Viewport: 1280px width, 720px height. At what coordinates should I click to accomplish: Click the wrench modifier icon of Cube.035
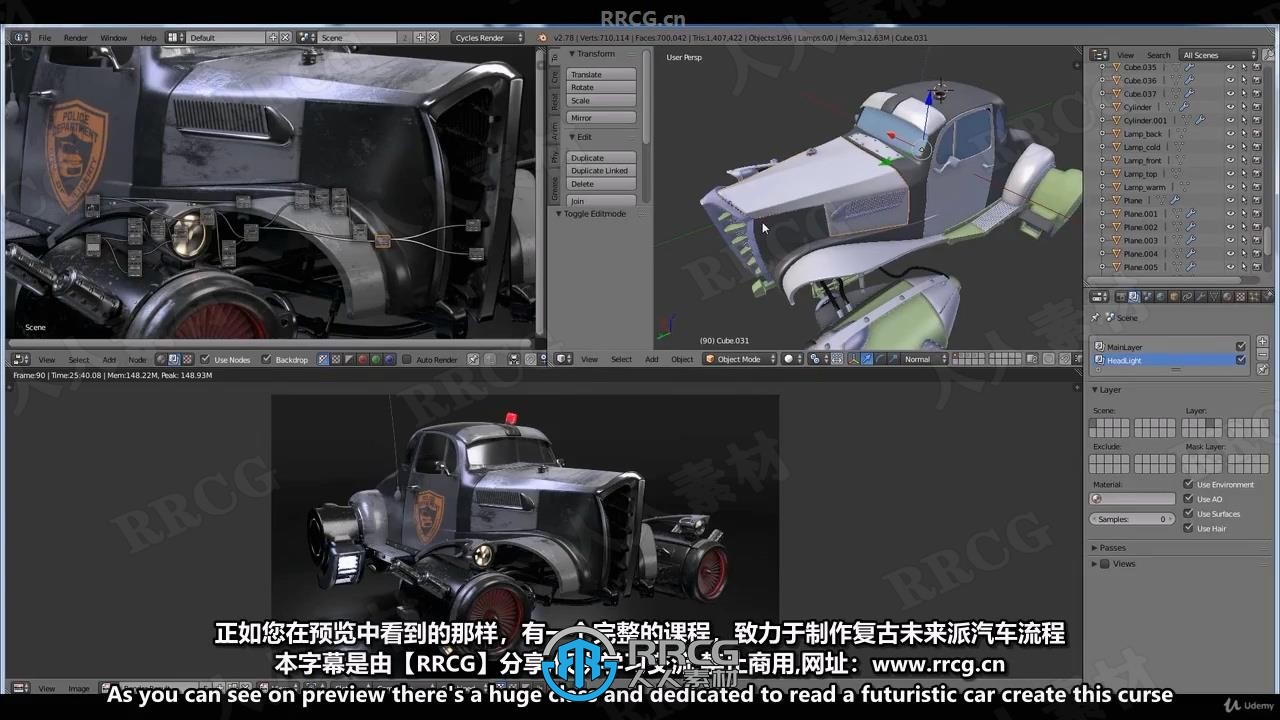point(1189,67)
